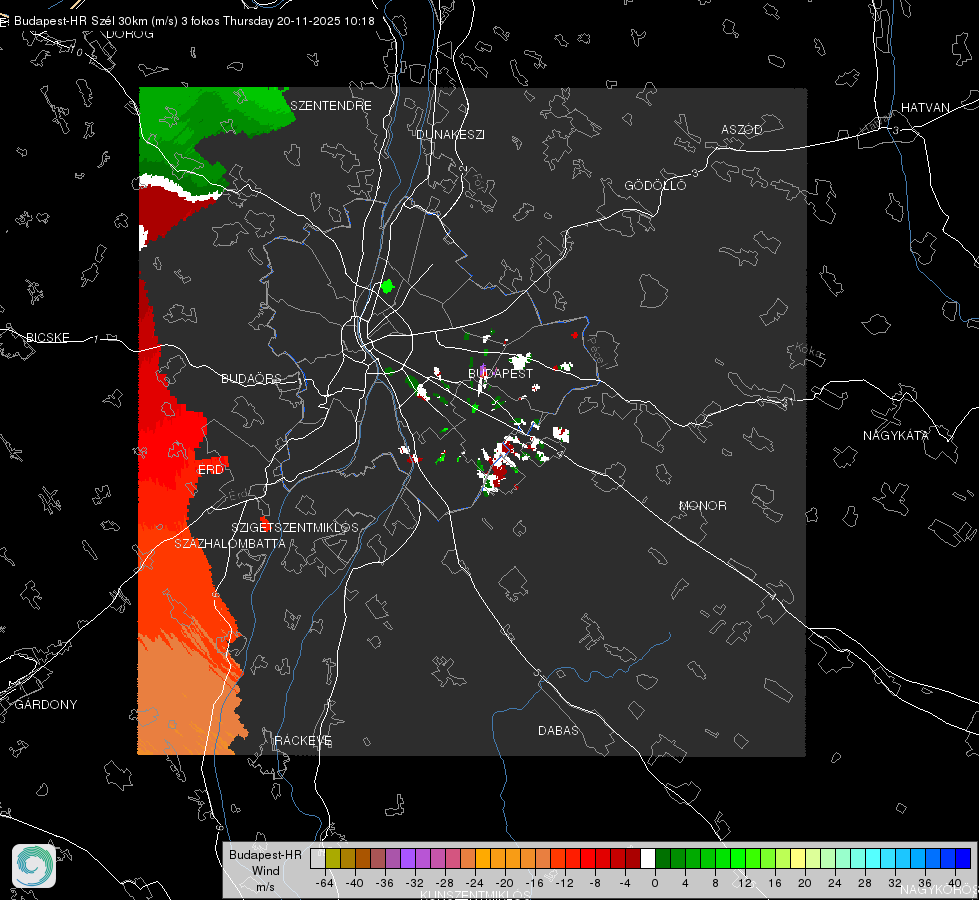The width and height of the screenshot is (979, 900).
Task: Click the MONOR city label
Action: pyautogui.click(x=703, y=505)
